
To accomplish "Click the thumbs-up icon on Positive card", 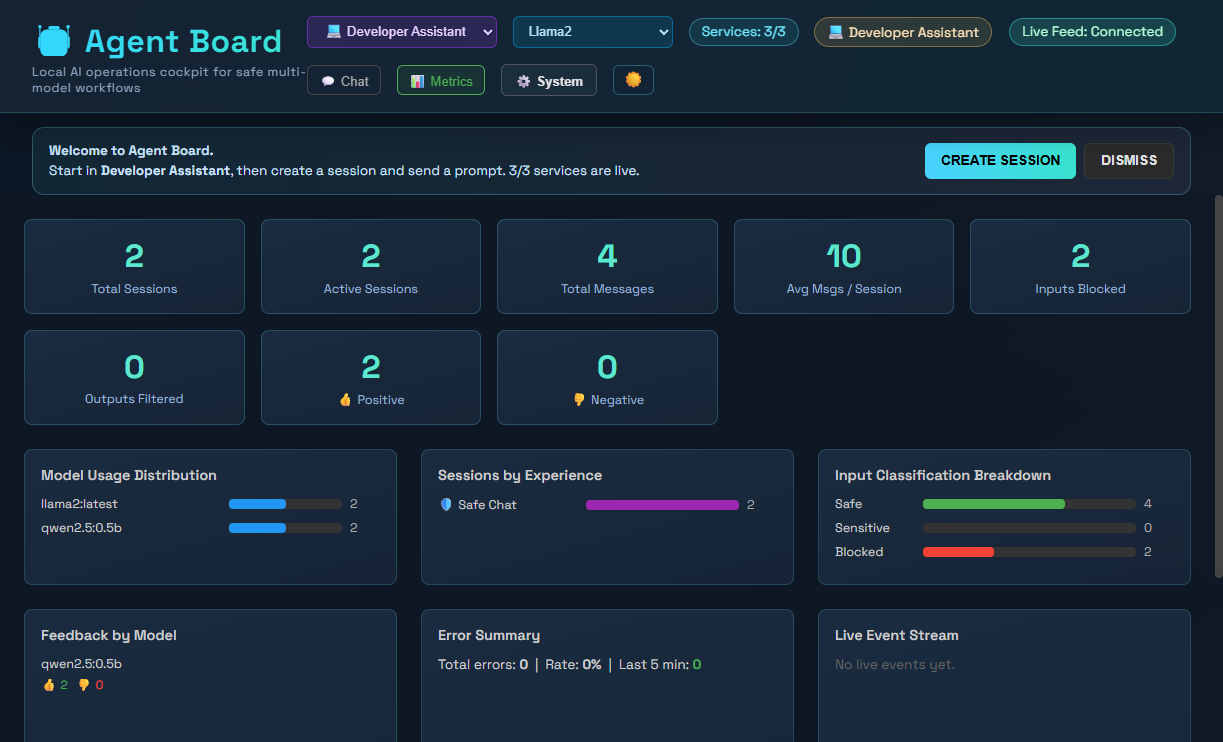I will pos(345,400).
